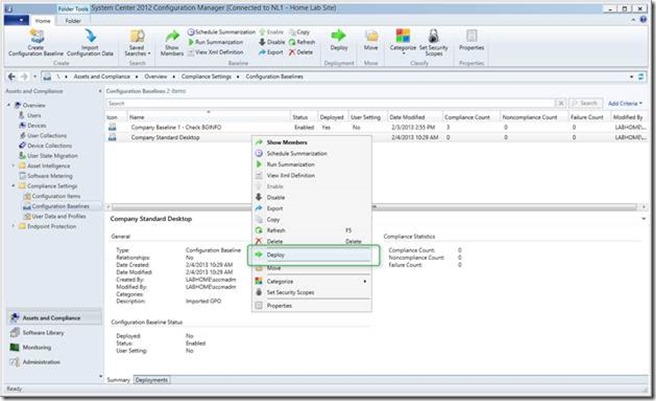Image resolution: width=656 pixels, height=401 pixels.
Task: Sort by the Date Modified column header
Action: click(x=415, y=117)
